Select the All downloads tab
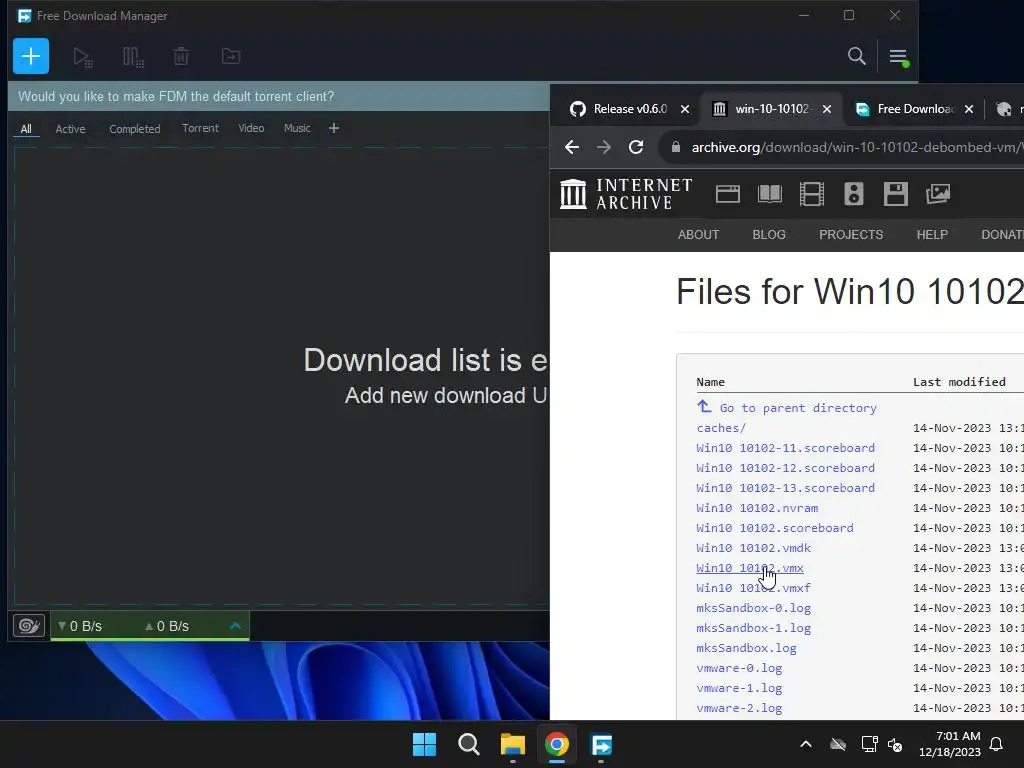The height and width of the screenshot is (768, 1024). (26, 129)
